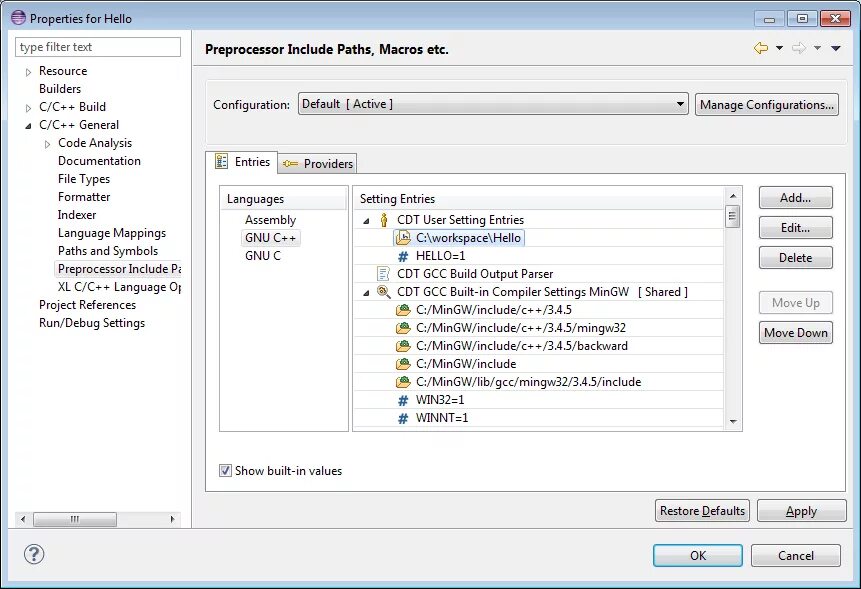This screenshot has width=861, height=589.
Task: Select Assembly in Languages list
Action: (271, 220)
